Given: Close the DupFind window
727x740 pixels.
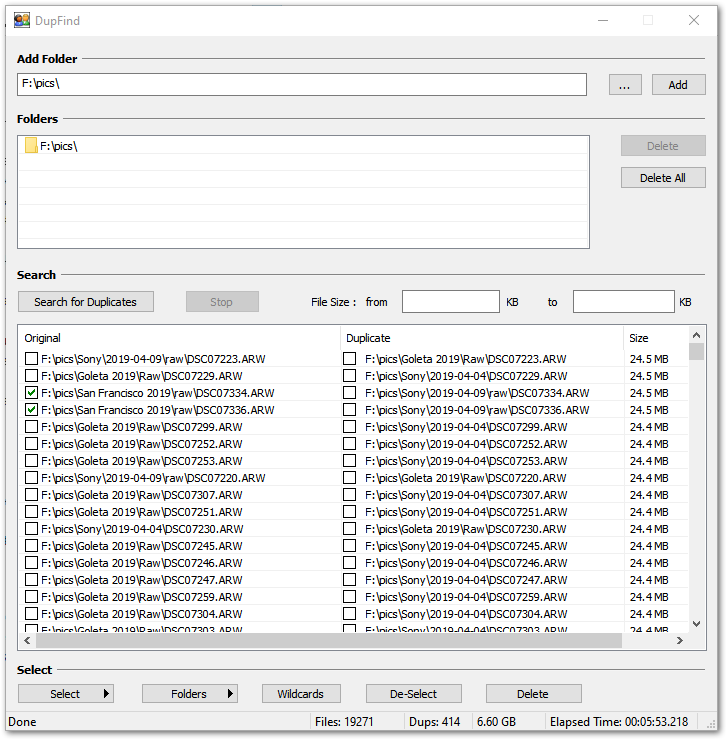Looking at the screenshot, I should click(693, 20).
